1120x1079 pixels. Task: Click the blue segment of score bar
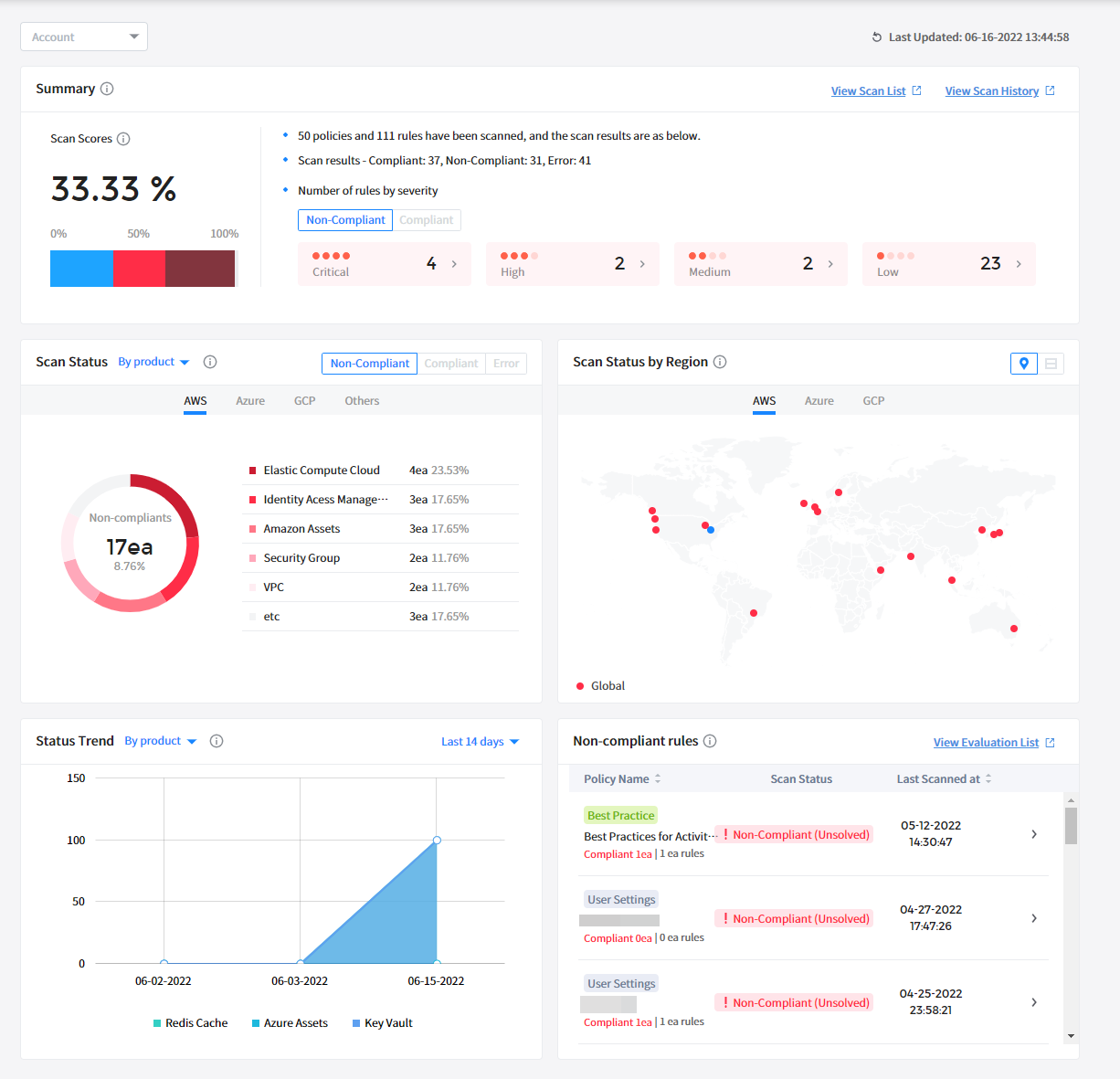point(81,269)
